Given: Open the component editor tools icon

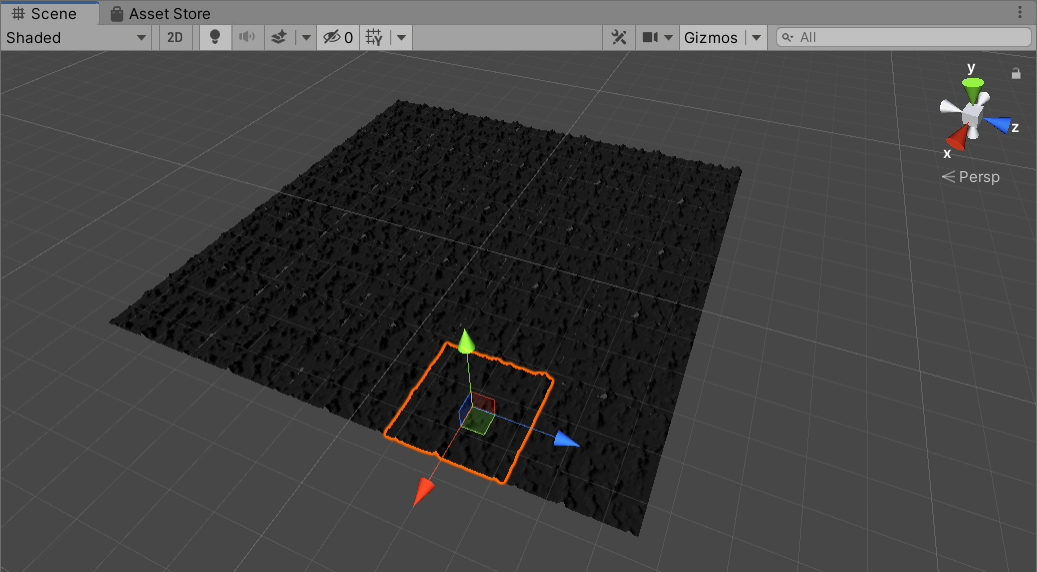Looking at the screenshot, I should pos(619,38).
